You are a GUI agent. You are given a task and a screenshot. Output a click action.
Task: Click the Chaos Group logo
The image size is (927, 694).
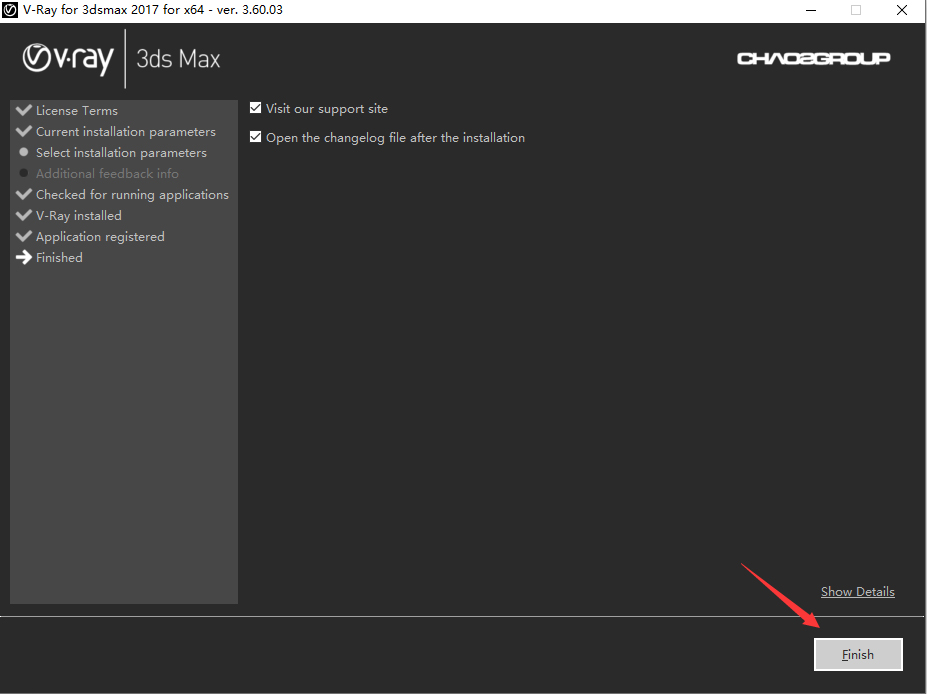click(813, 58)
